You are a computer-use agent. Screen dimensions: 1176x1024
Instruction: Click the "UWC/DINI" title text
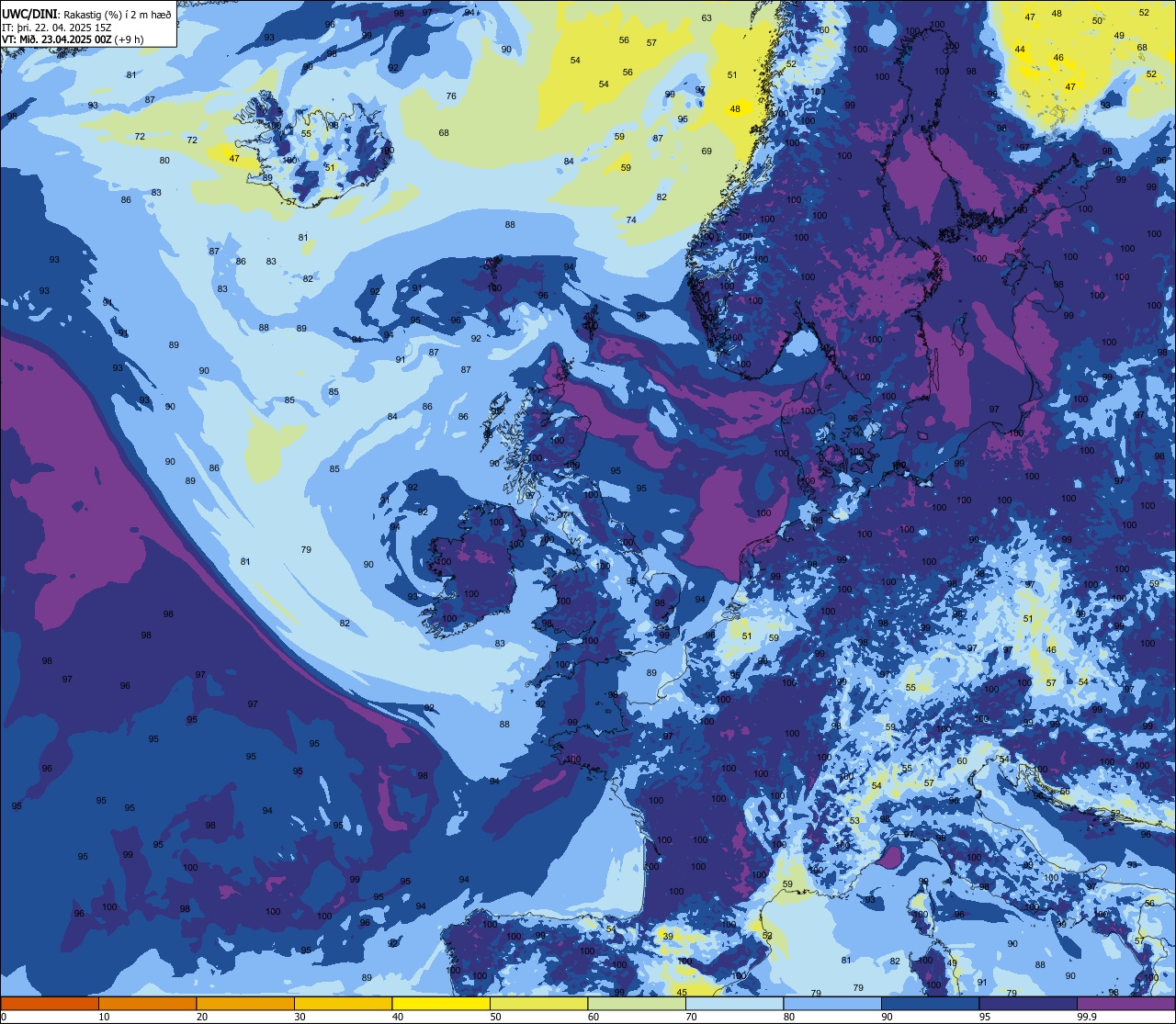tap(29, 14)
